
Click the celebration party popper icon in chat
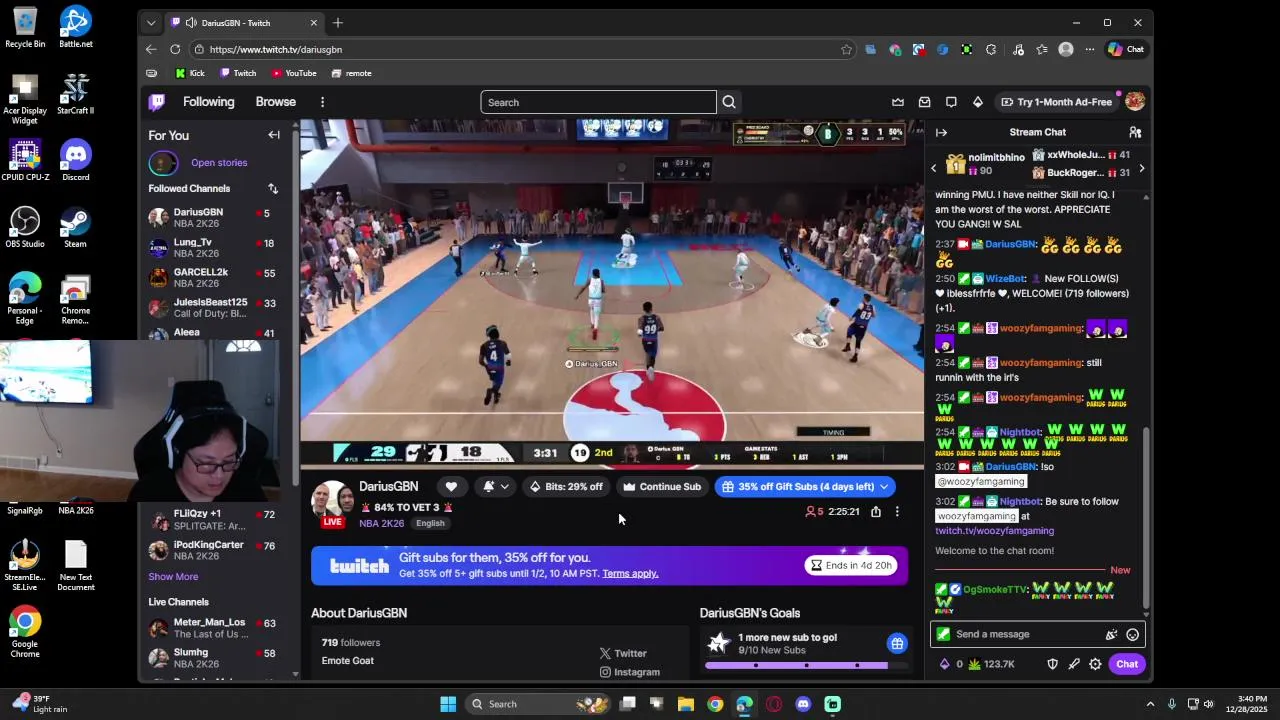(x=1111, y=634)
